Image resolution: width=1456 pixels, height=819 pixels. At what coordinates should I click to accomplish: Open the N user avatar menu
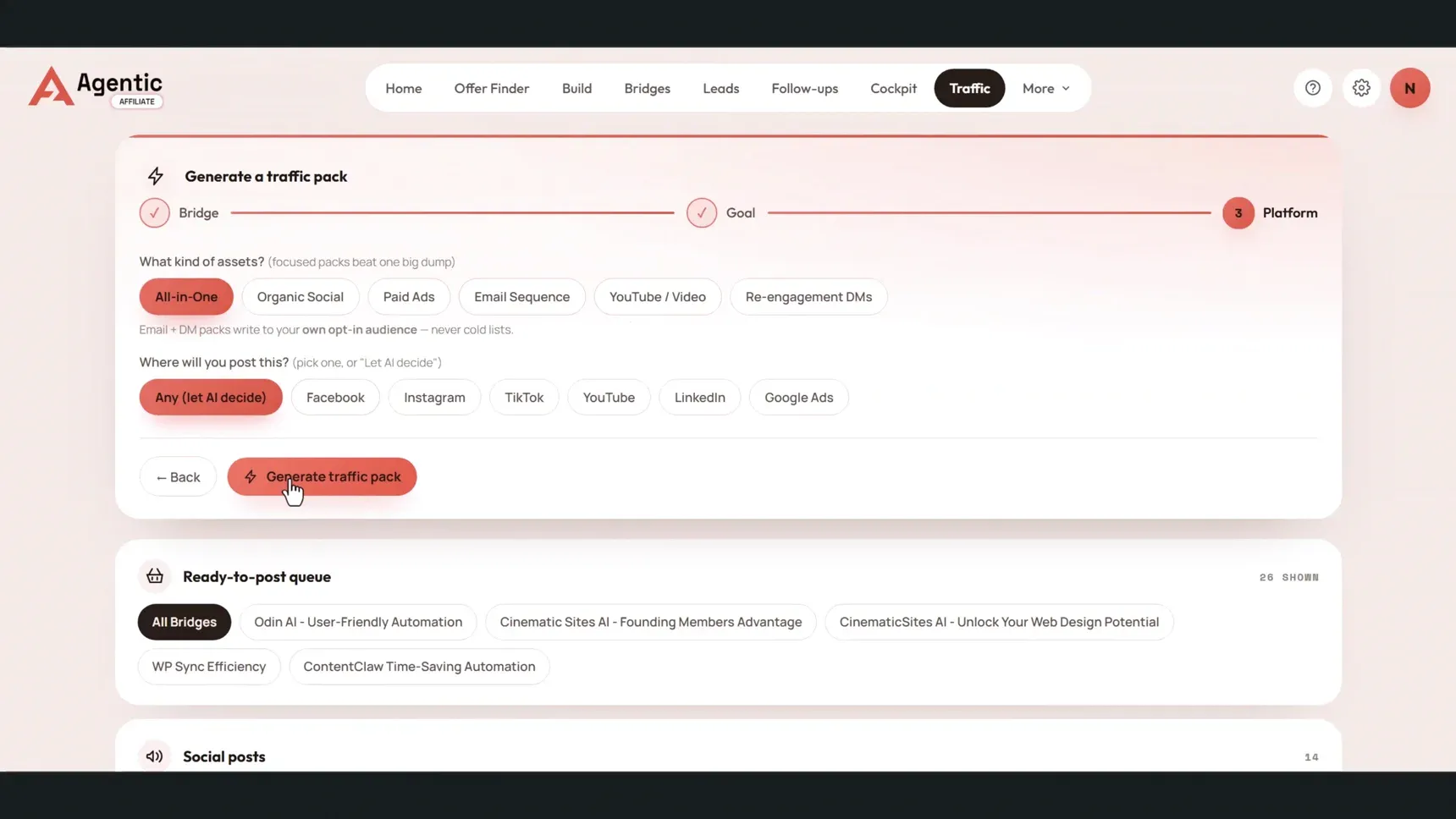click(x=1409, y=88)
